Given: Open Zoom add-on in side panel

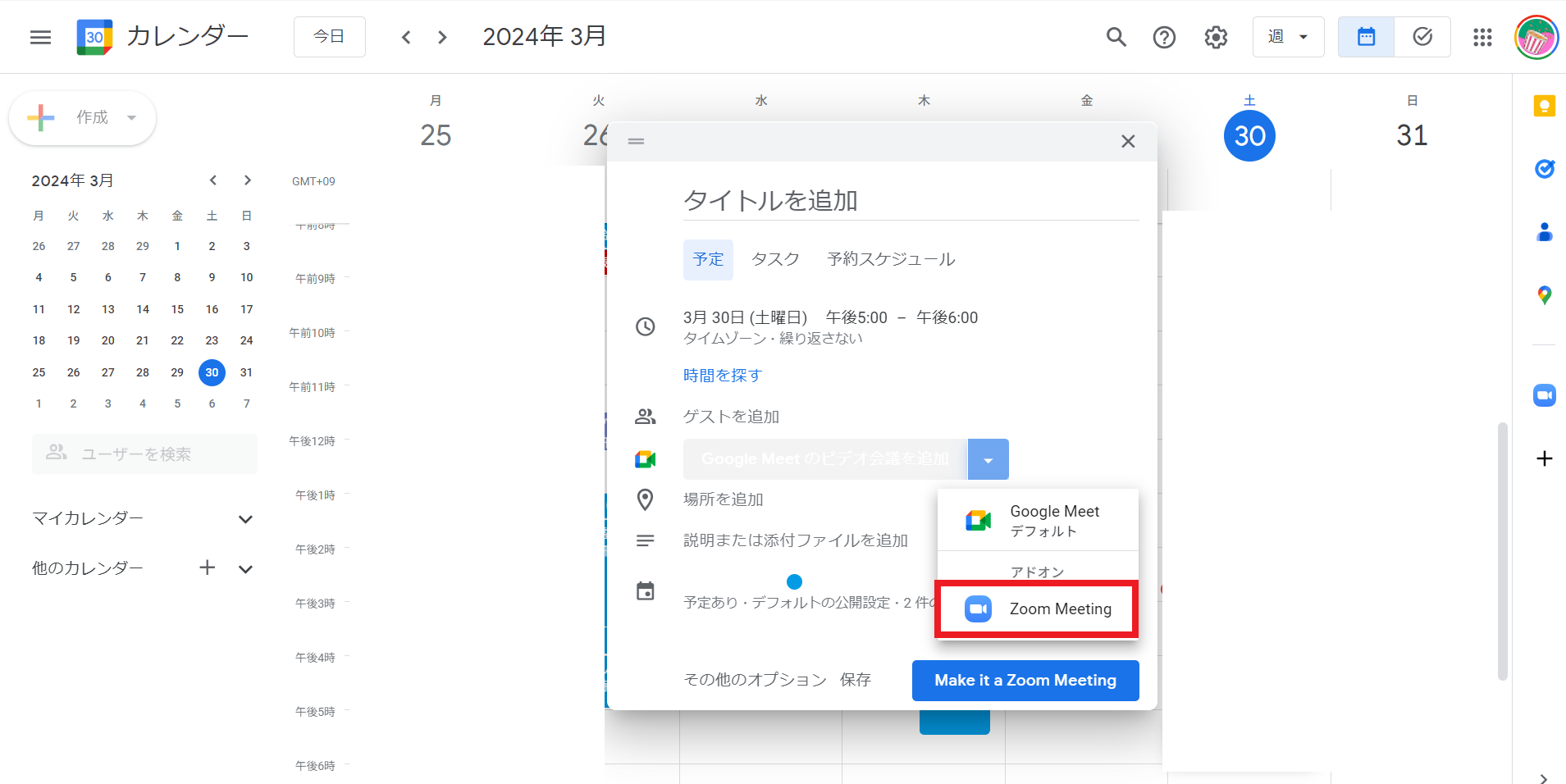Looking at the screenshot, I should point(1544,395).
